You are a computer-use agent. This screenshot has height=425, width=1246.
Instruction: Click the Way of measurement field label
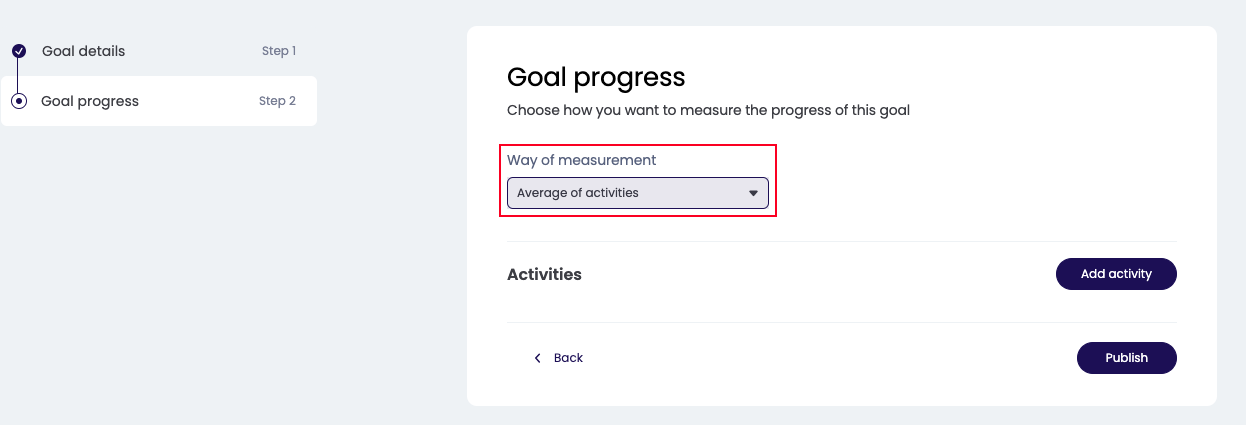[x=581, y=160]
